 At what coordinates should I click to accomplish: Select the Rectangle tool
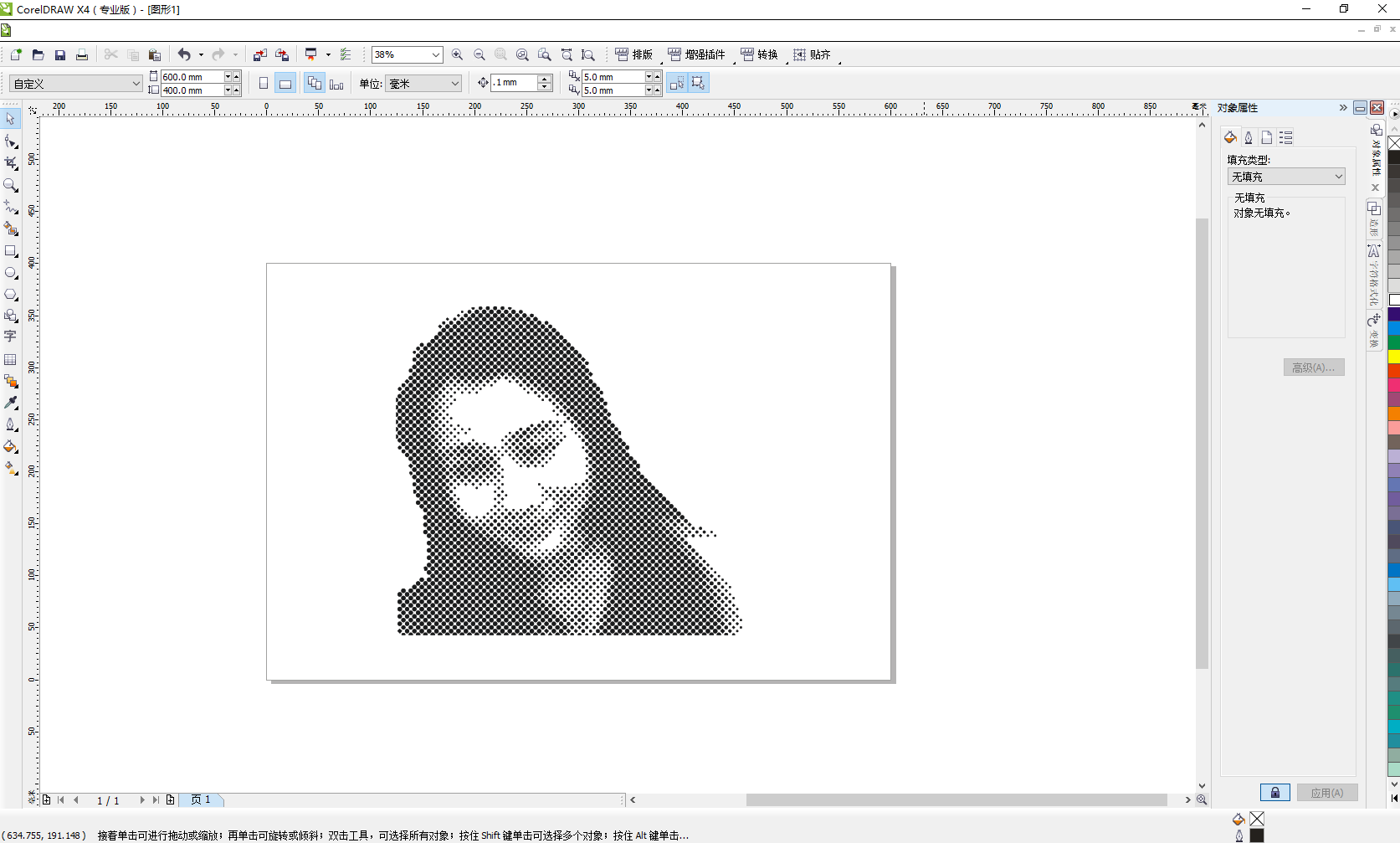pos(11,250)
